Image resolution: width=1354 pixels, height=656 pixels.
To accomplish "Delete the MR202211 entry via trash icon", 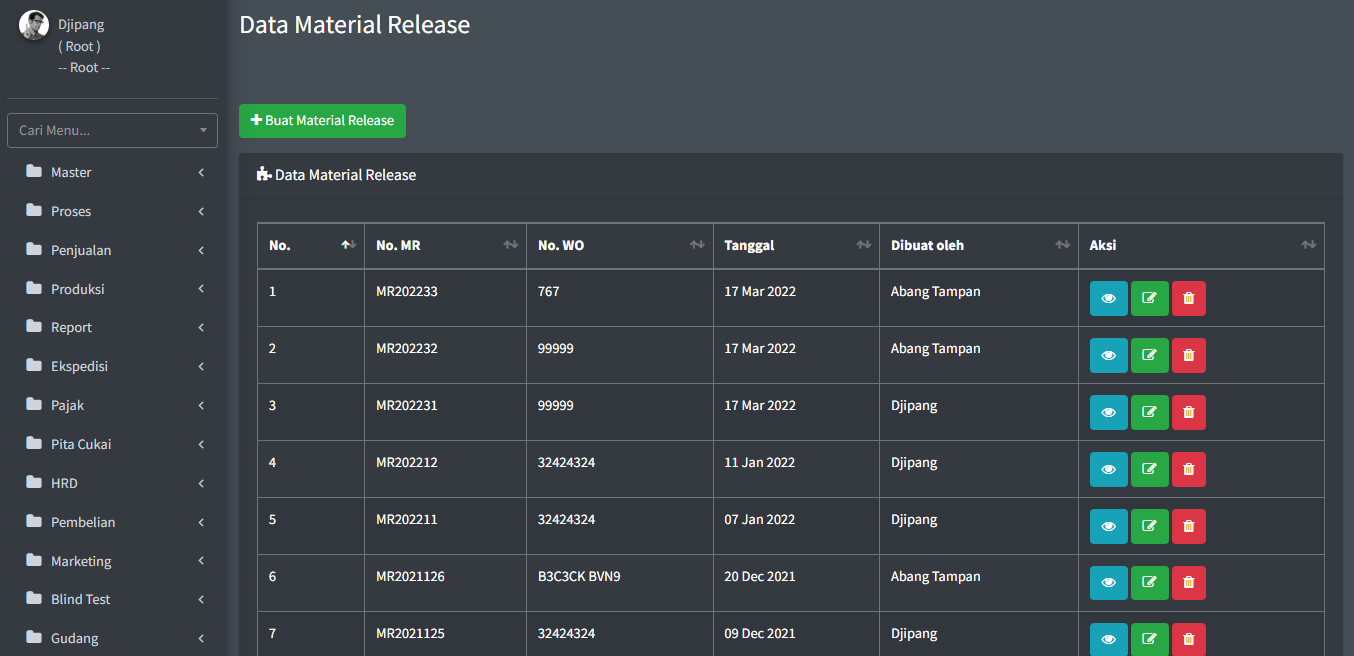I will (x=1188, y=526).
